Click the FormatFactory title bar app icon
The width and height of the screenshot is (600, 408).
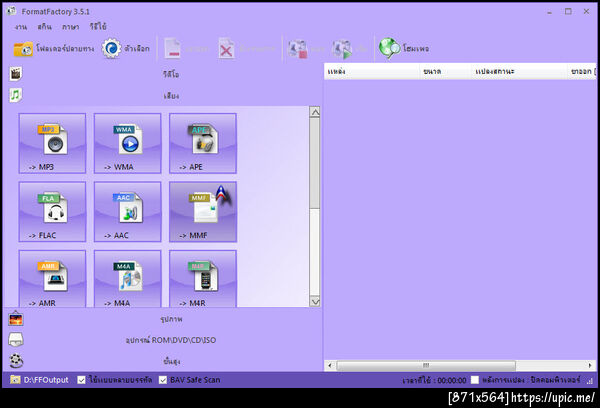coord(11,11)
